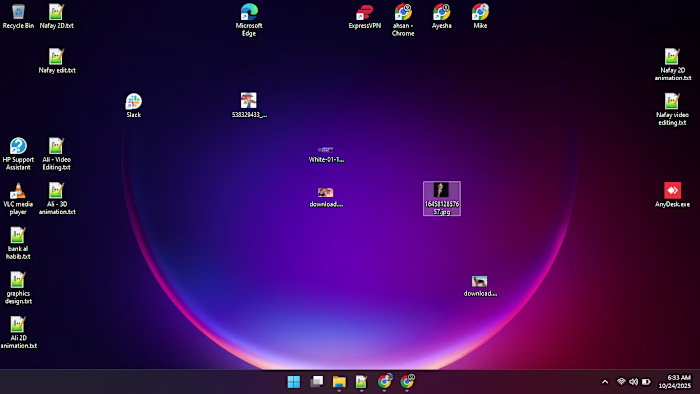
Task: Show hidden system tray icons
Action: (x=605, y=382)
